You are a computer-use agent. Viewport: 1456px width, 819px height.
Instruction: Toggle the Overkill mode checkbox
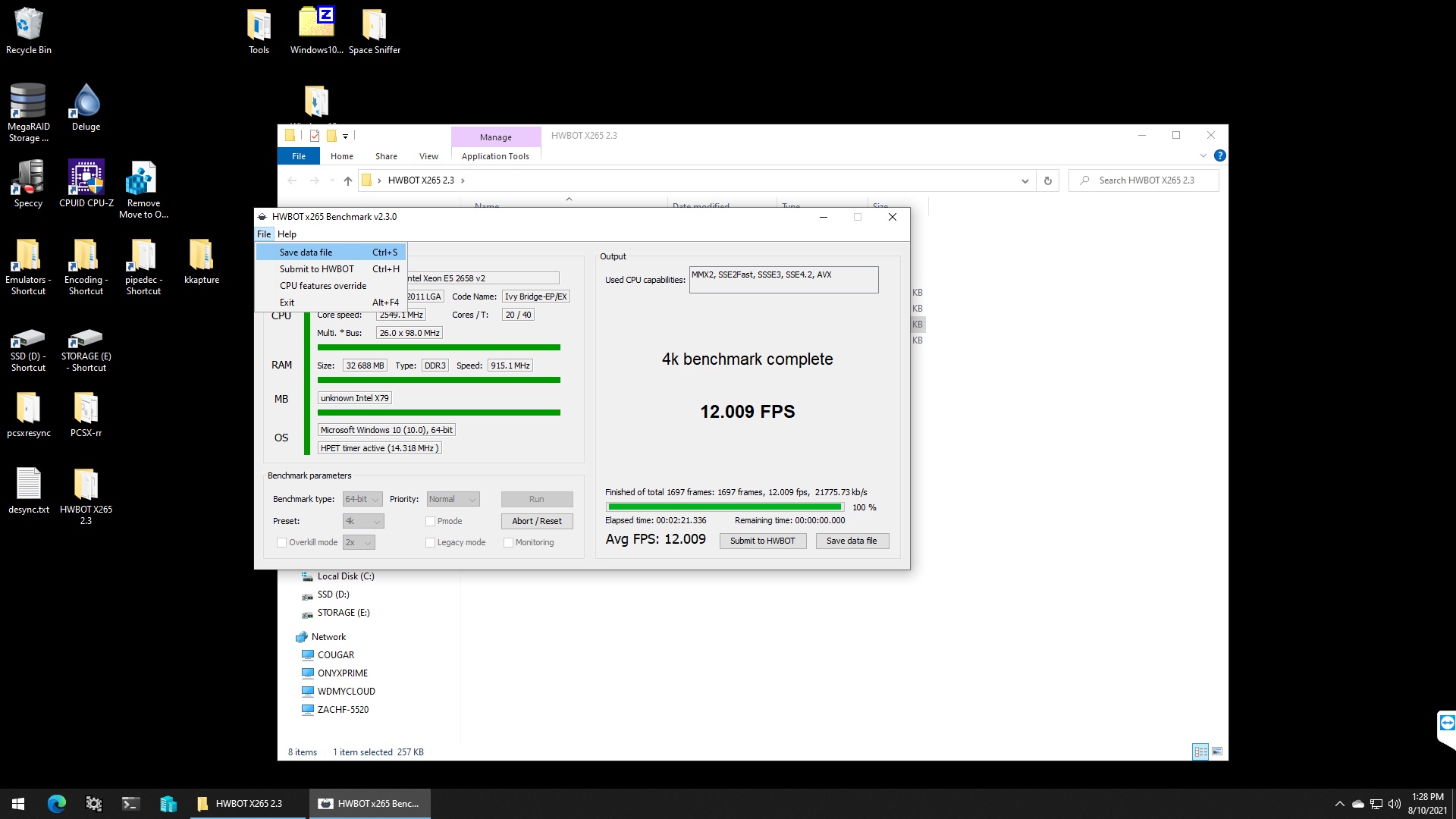pos(281,542)
